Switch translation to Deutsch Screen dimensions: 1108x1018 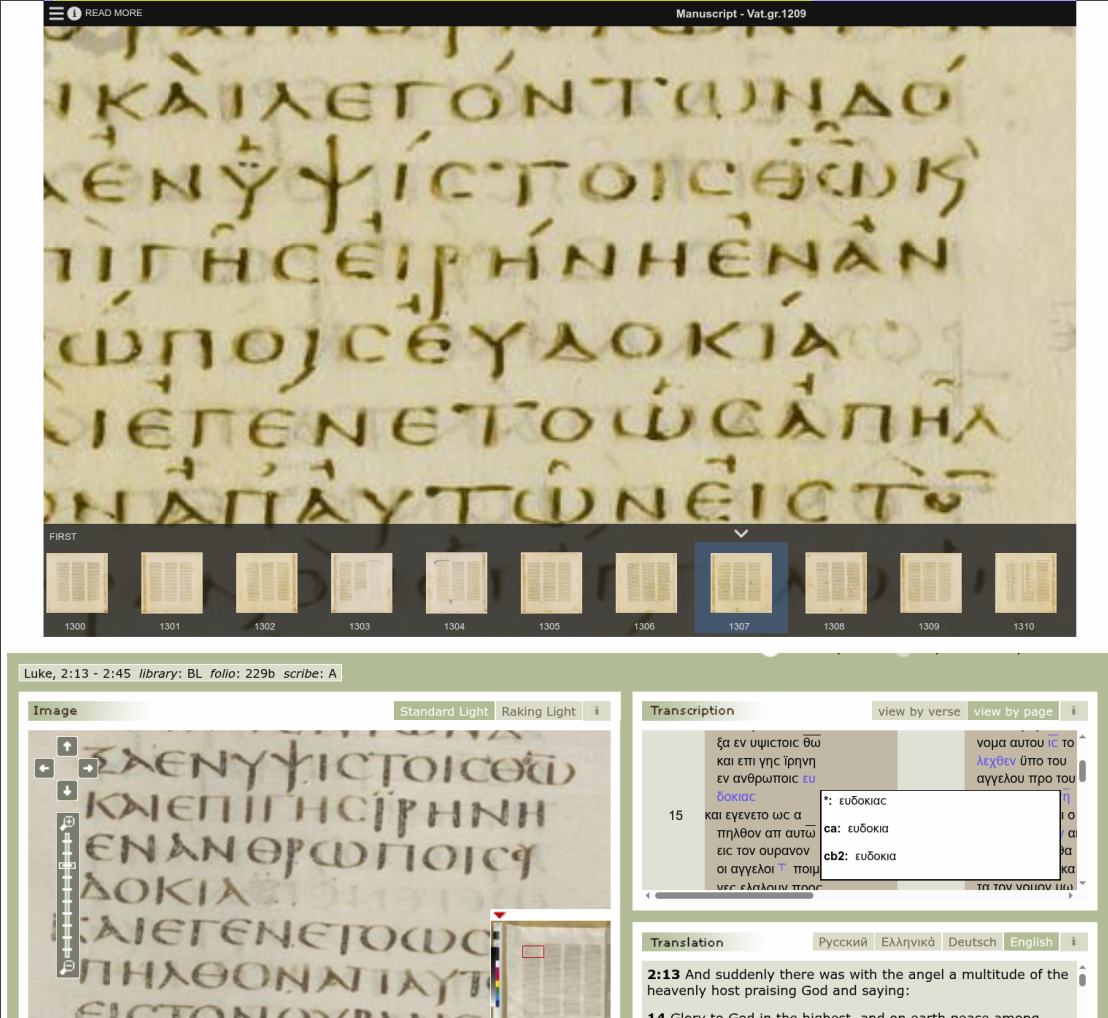tap(972, 942)
